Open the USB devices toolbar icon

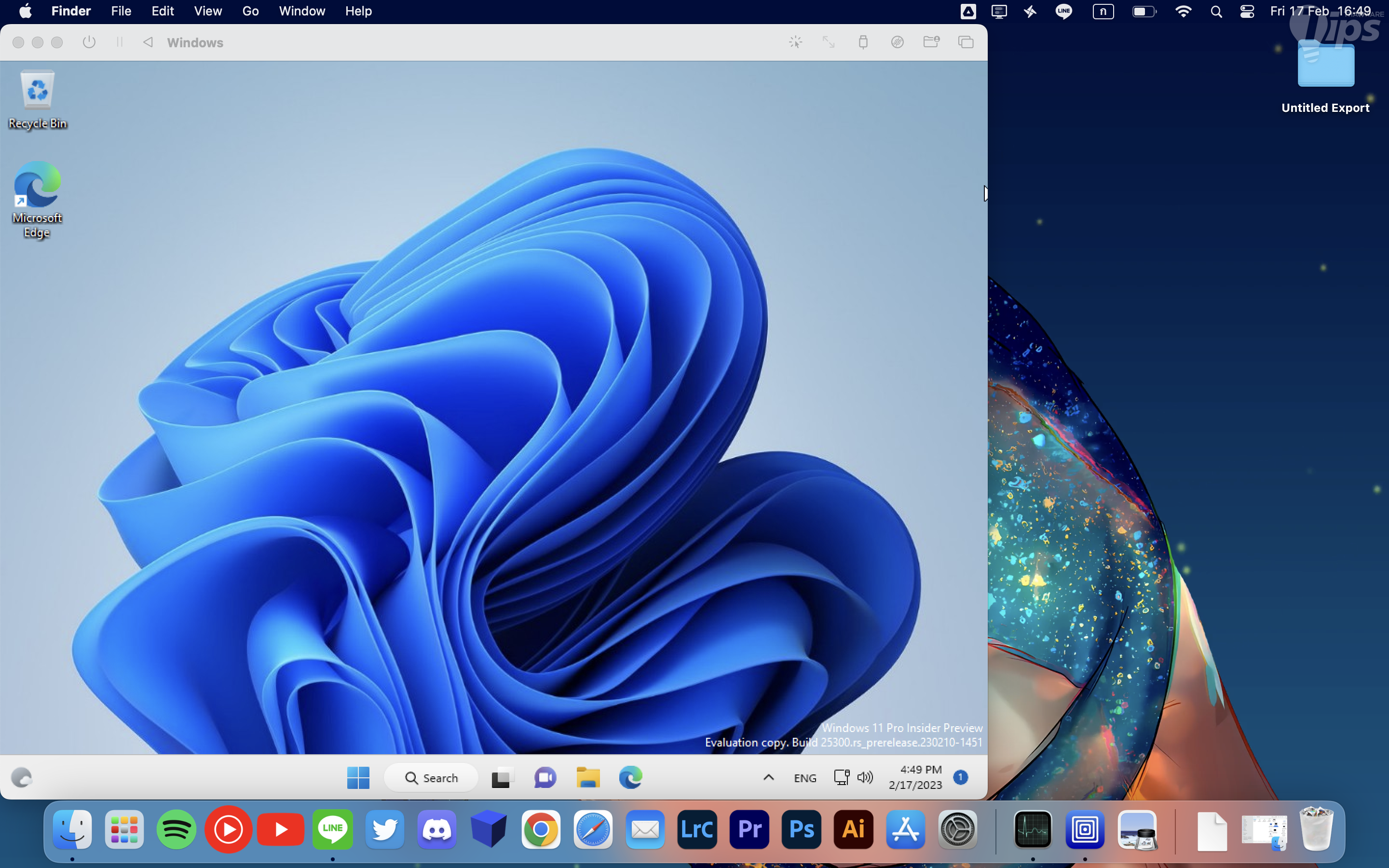(863, 42)
